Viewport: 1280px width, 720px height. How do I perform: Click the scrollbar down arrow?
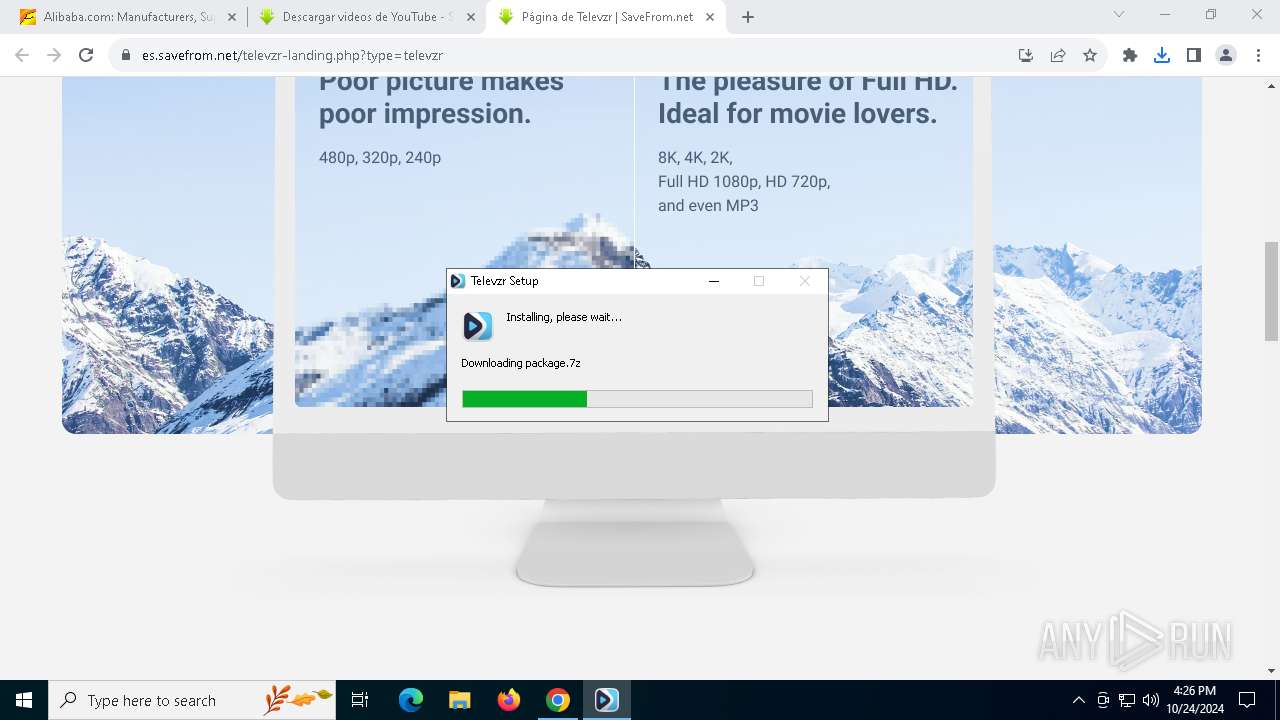click(x=1272, y=671)
